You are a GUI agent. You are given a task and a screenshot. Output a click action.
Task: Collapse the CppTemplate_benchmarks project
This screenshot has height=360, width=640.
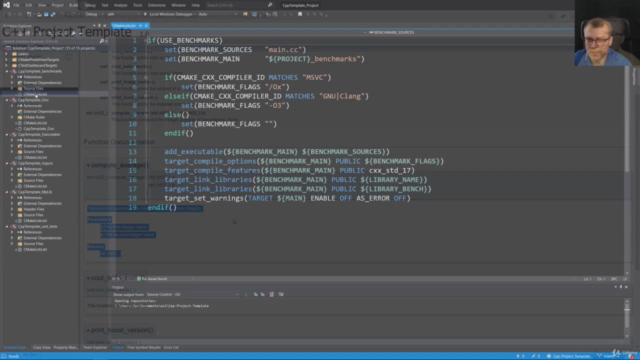click(7, 71)
